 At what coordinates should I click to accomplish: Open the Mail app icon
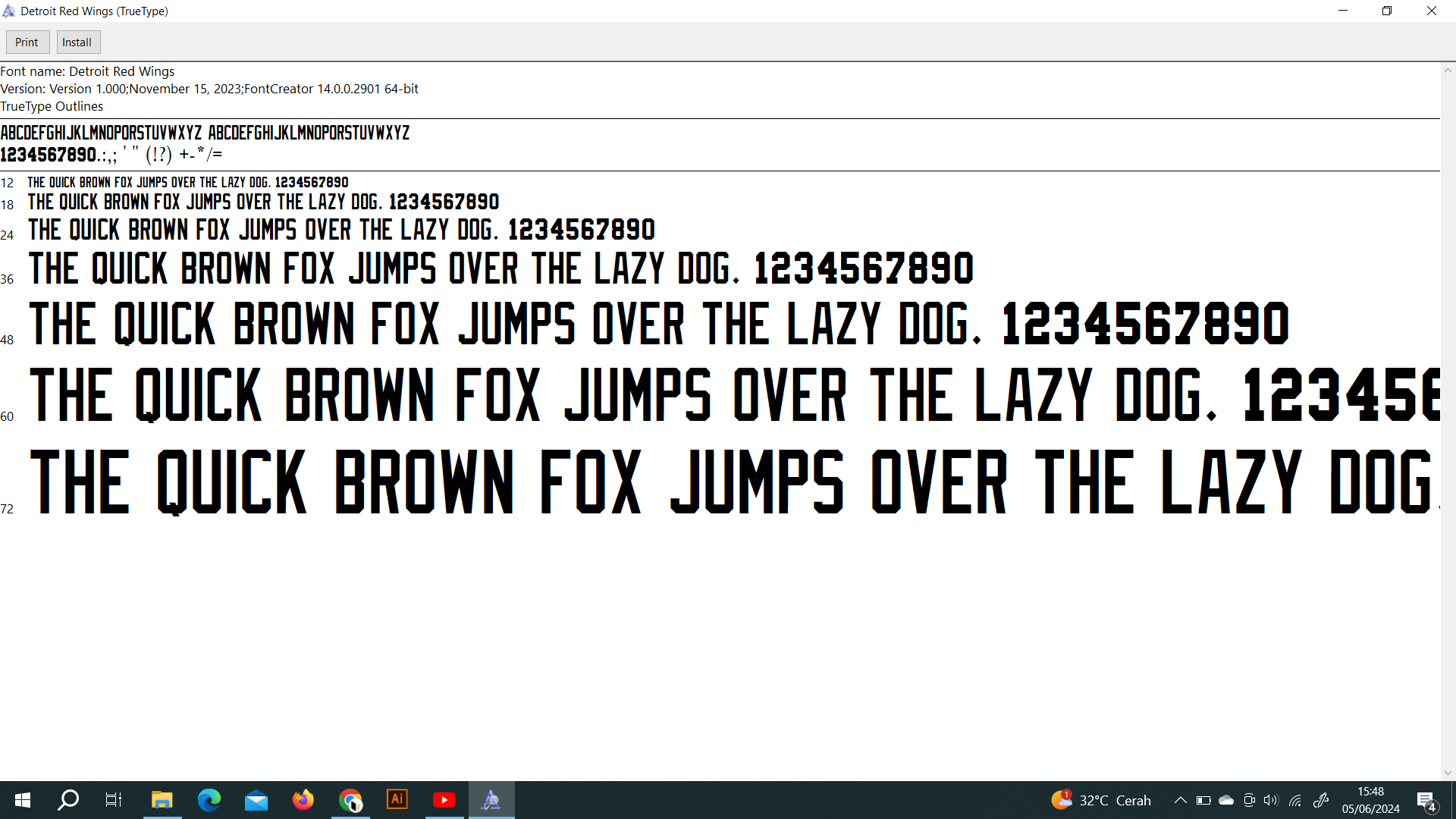[x=256, y=800]
